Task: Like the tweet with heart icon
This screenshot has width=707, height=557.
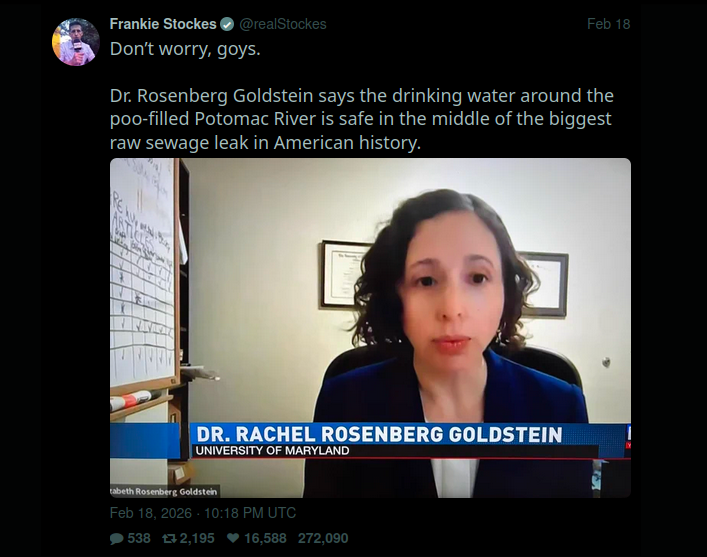Action: (x=233, y=538)
